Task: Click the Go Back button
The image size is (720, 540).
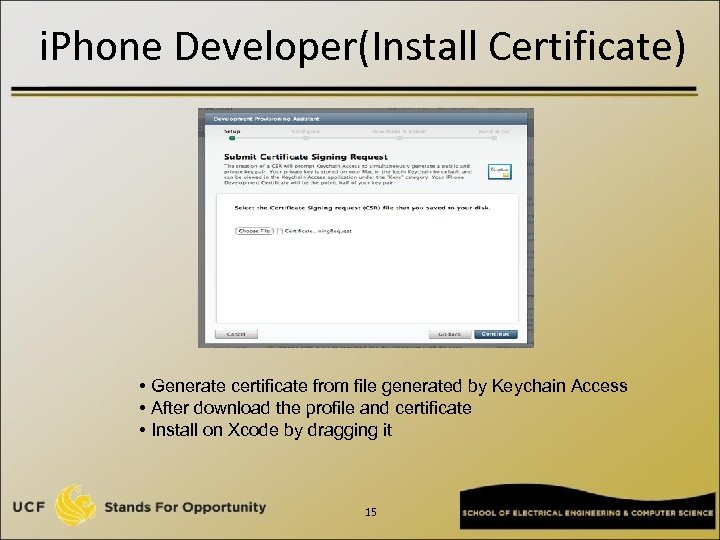Action: [450, 334]
